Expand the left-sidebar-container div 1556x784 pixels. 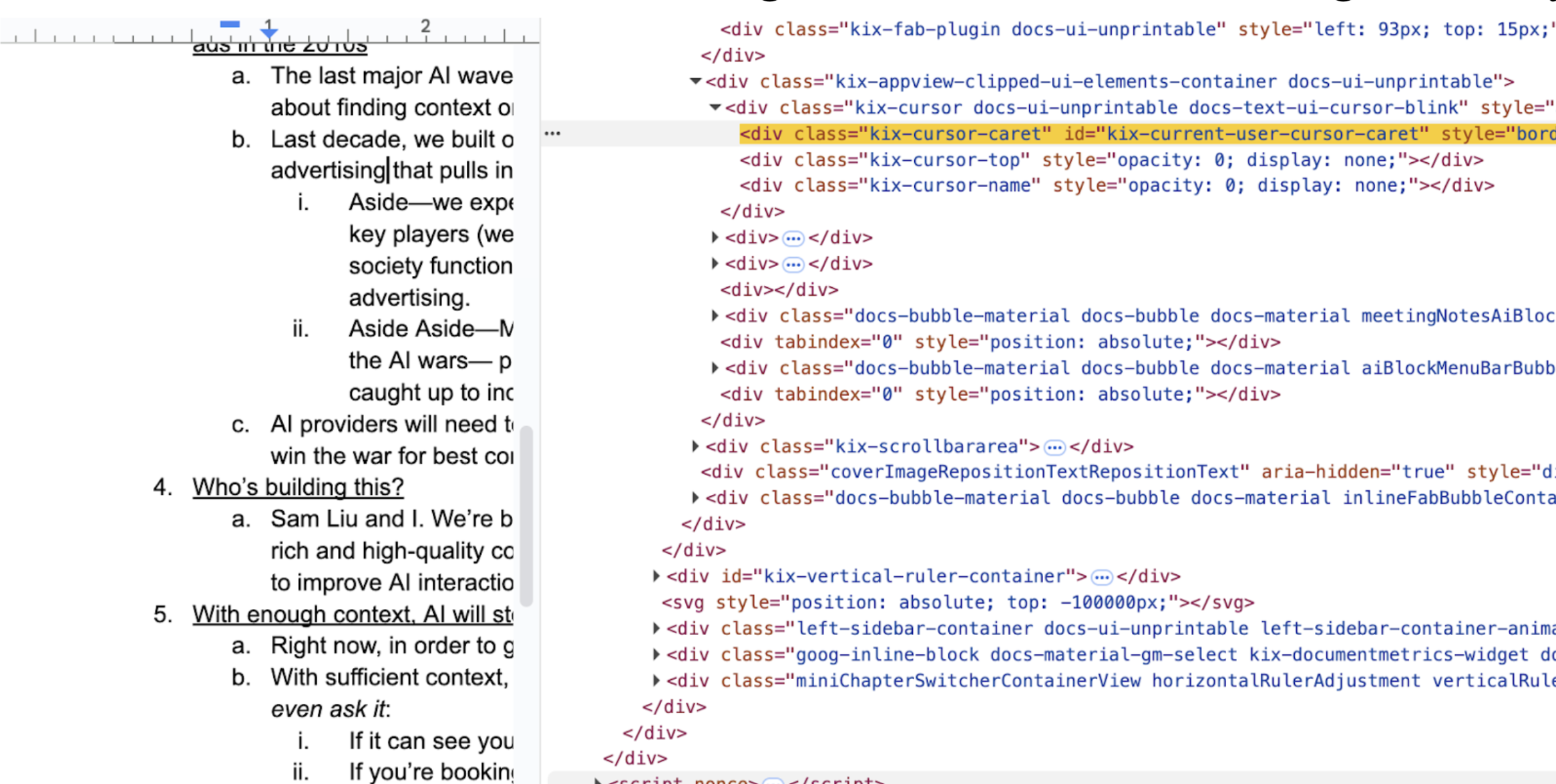[x=656, y=628]
